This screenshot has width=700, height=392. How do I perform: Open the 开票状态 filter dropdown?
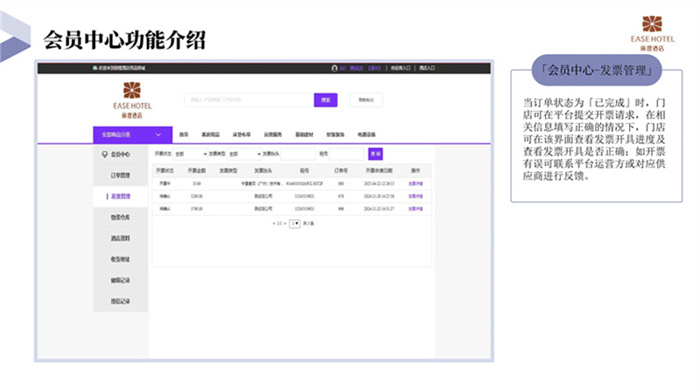pos(190,154)
